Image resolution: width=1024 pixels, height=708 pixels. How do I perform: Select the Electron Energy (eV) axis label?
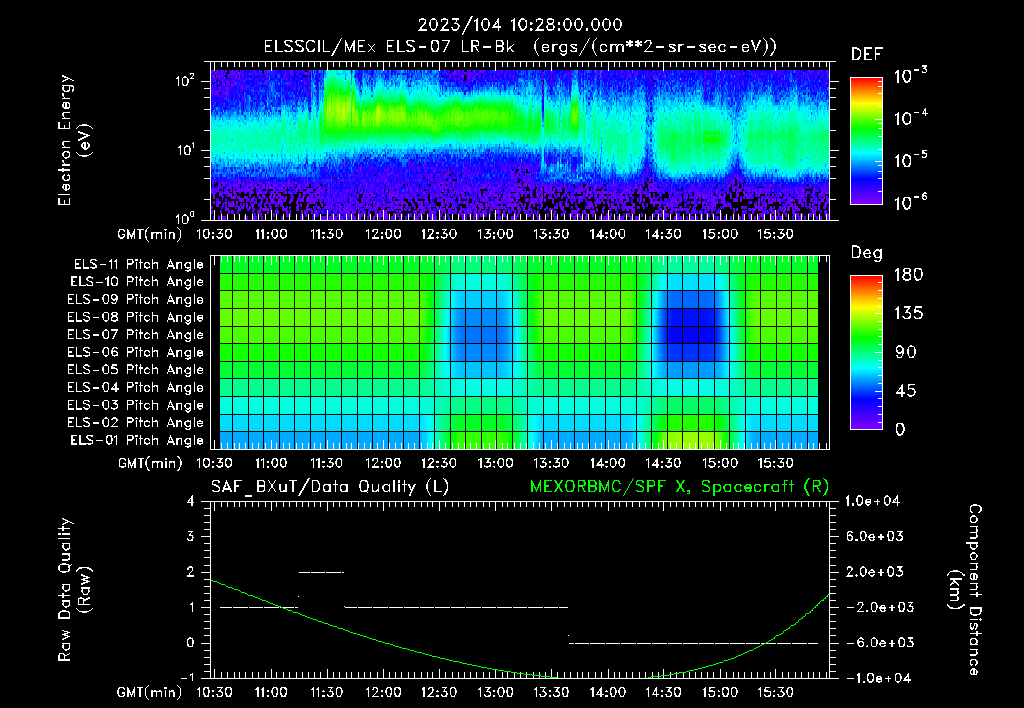(x=73, y=140)
